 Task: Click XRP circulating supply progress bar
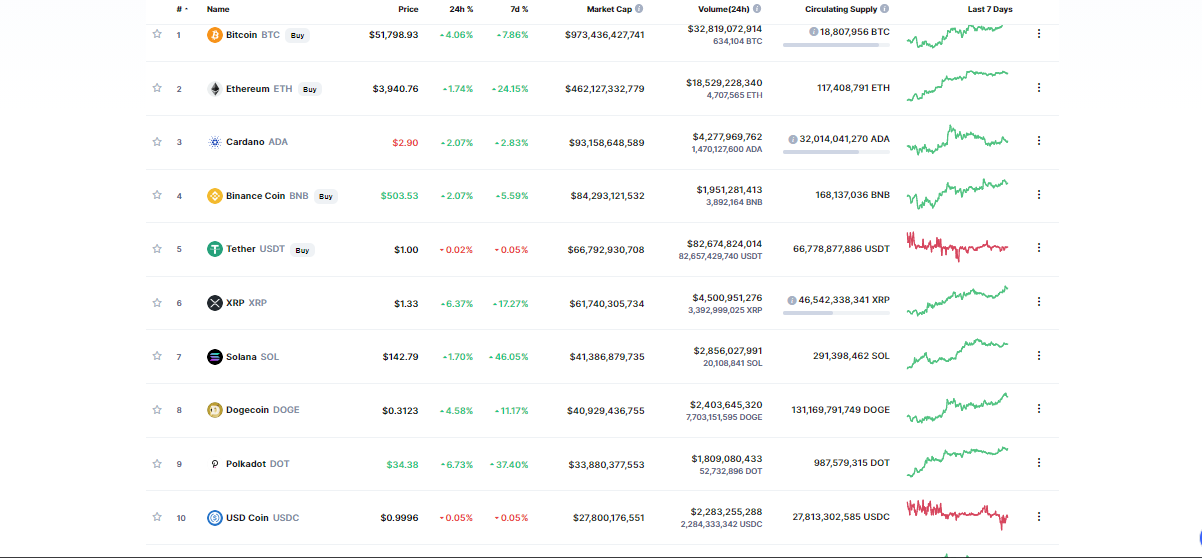(x=836, y=313)
